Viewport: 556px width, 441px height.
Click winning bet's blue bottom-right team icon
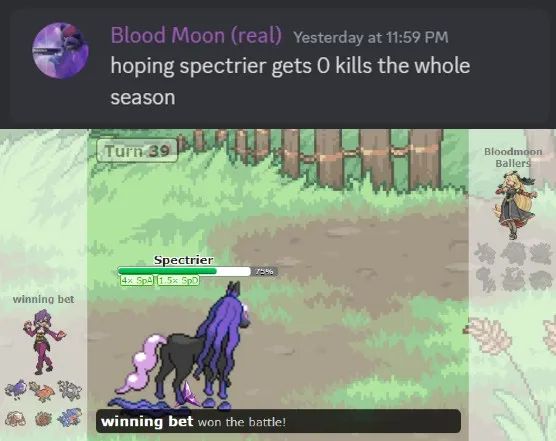(69, 417)
